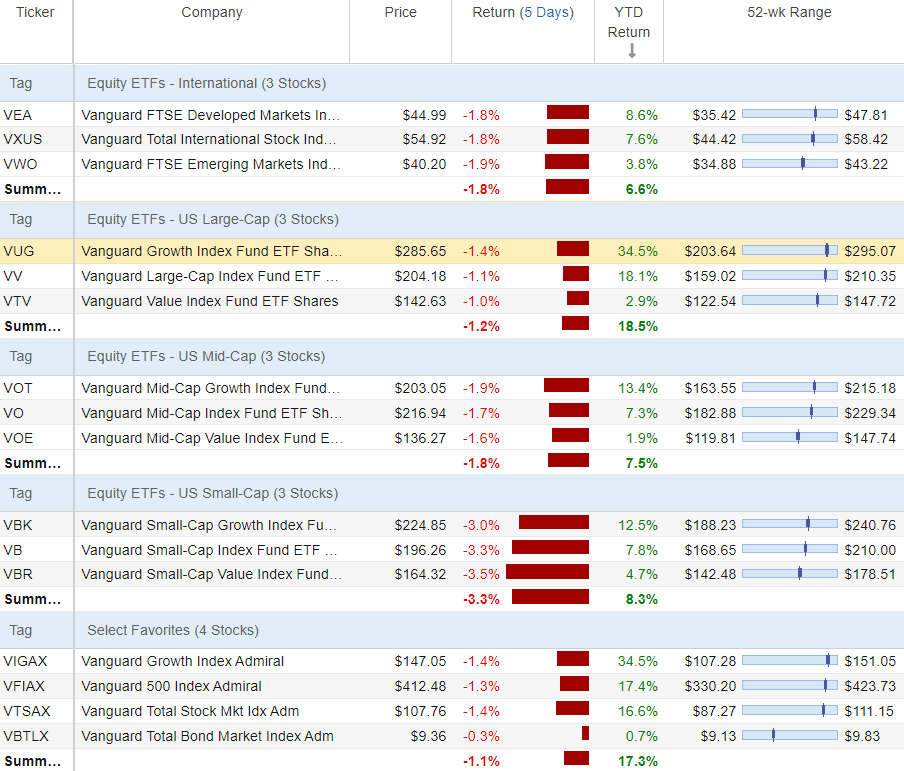
Task: Select the VXUS ticker
Action: tap(22, 139)
